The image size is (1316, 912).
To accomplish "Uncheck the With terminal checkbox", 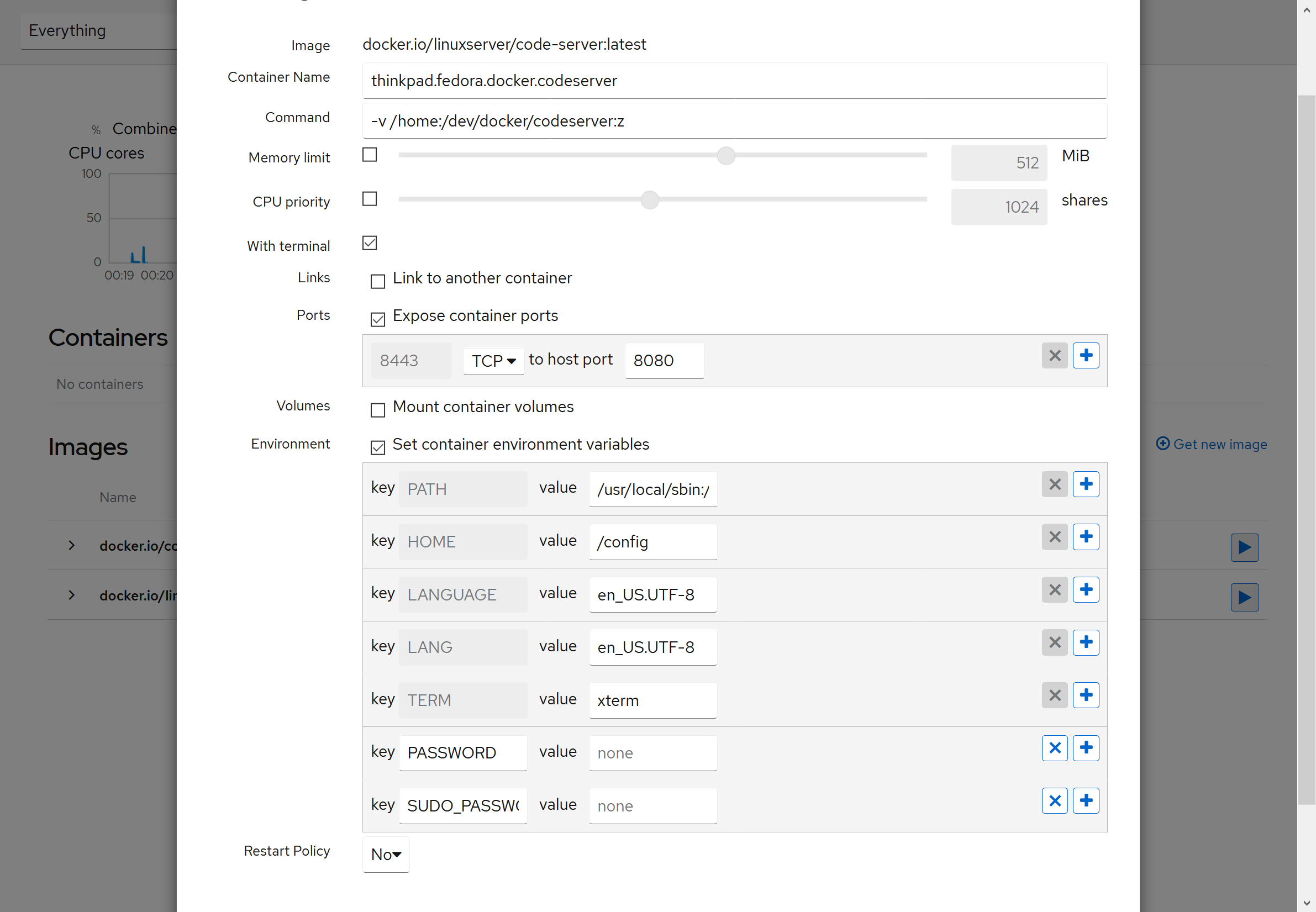I will pyautogui.click(x=370, y=243).
